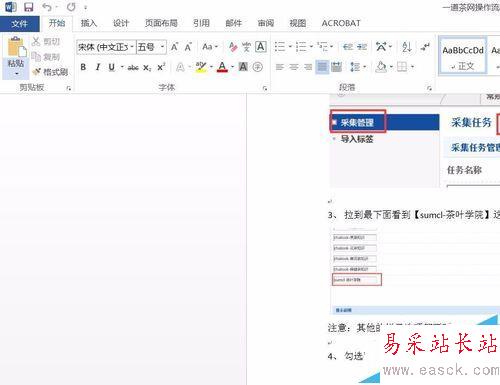Toggle italic formatting
500x385 pixels.
(x=98, y=67)
